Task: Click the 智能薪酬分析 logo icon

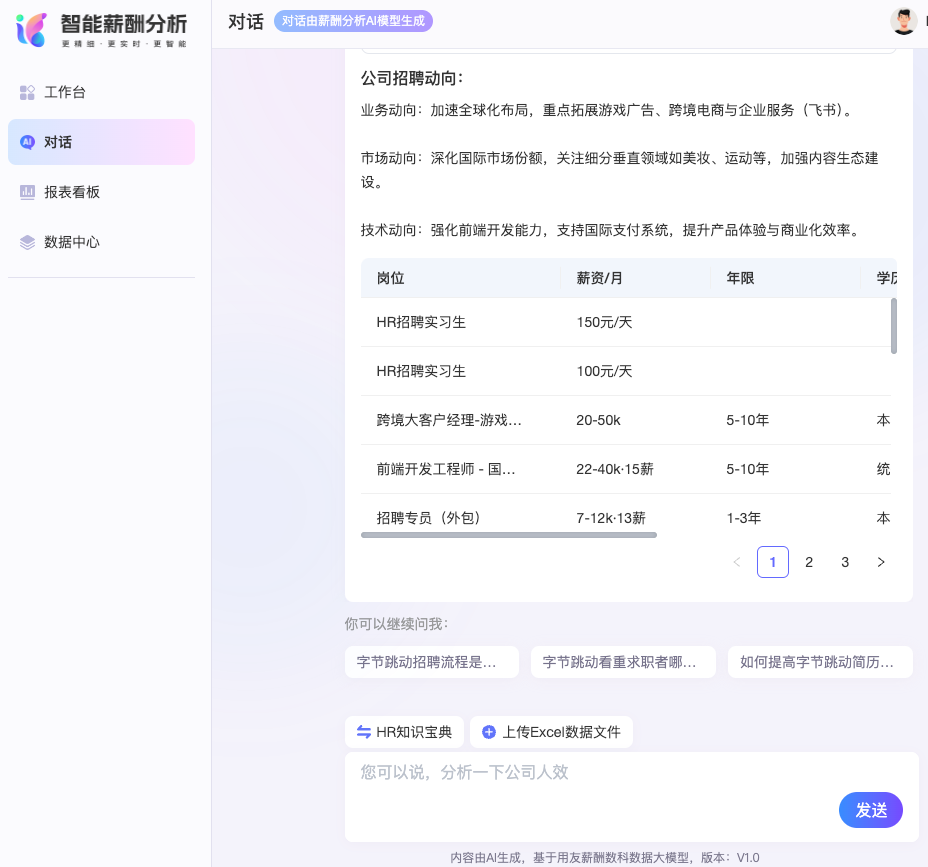Action: (x=29, y=28)
